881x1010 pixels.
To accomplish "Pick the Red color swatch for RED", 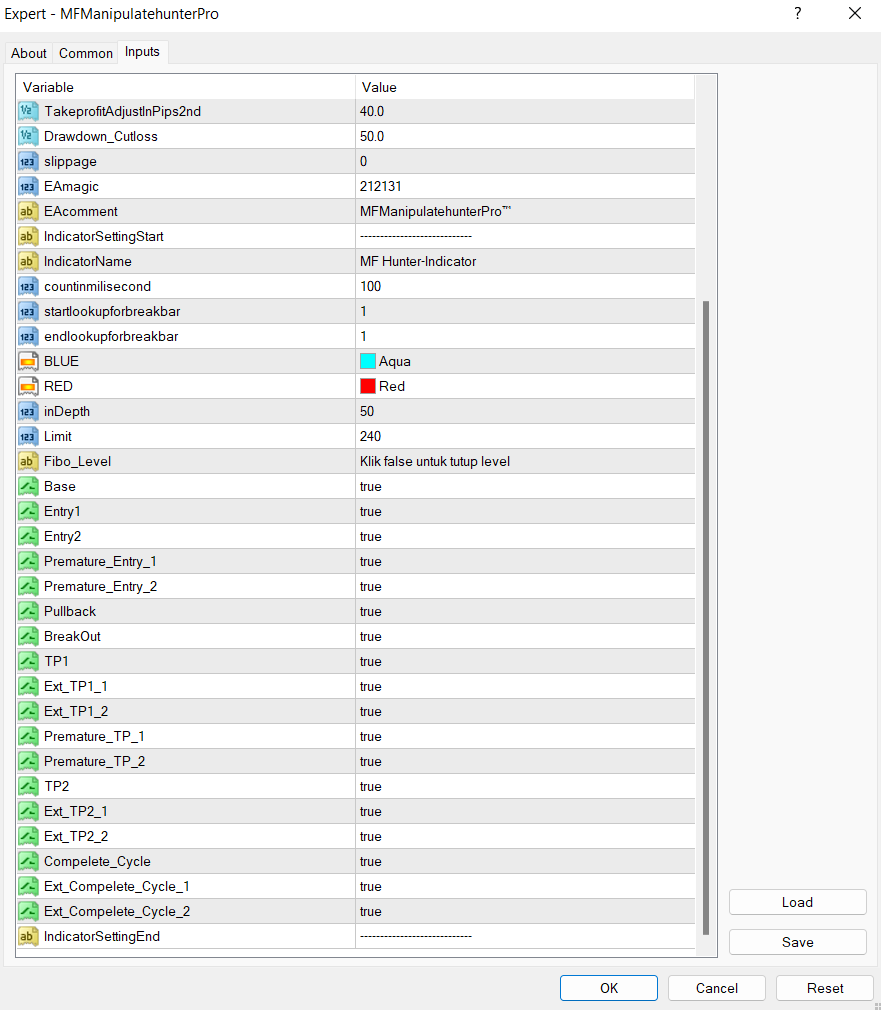I will click(x=368, y=386).
